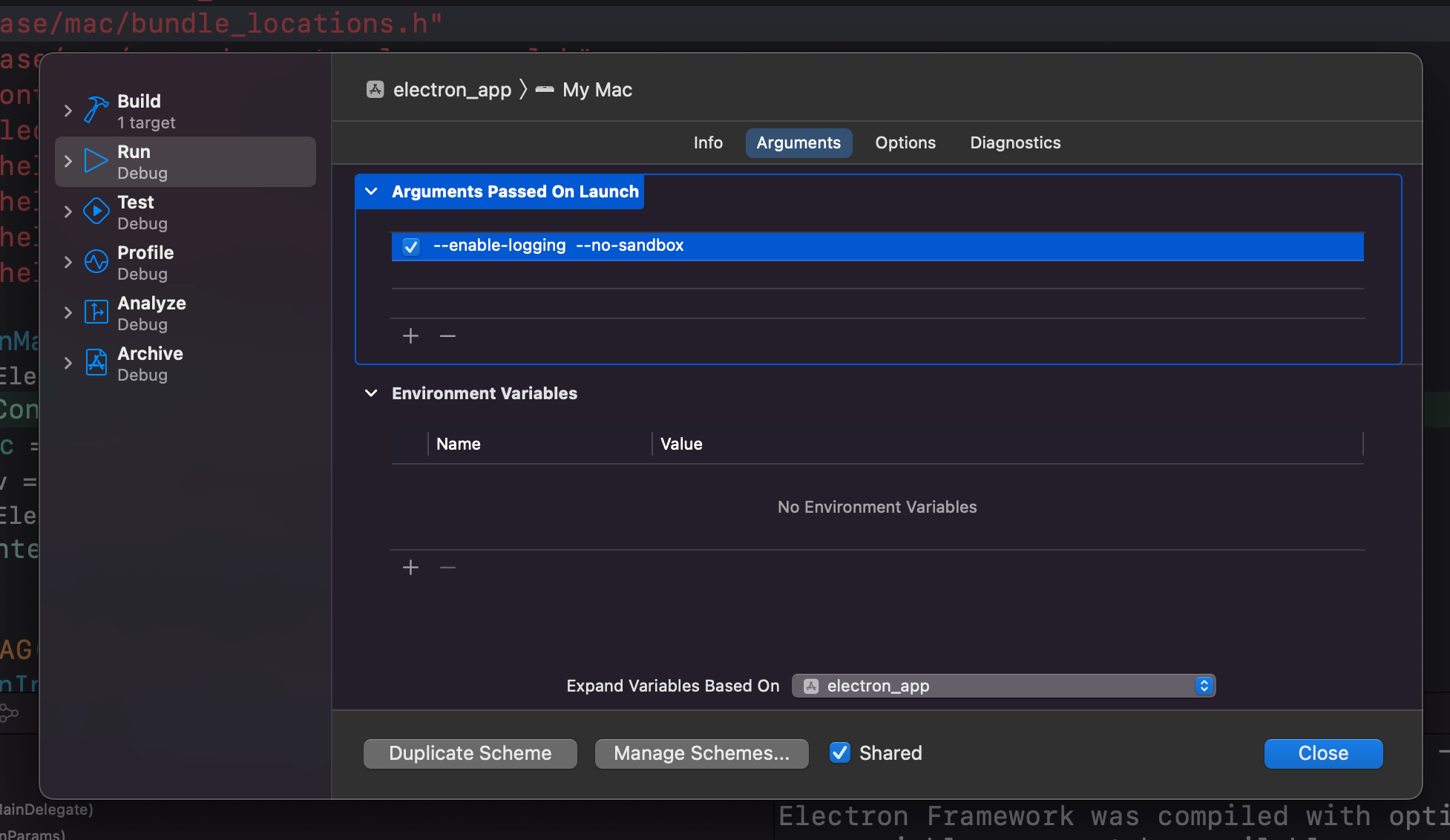Expand the Run action chevron
The height and width of the screenshot is (840, 1450).
68,161
